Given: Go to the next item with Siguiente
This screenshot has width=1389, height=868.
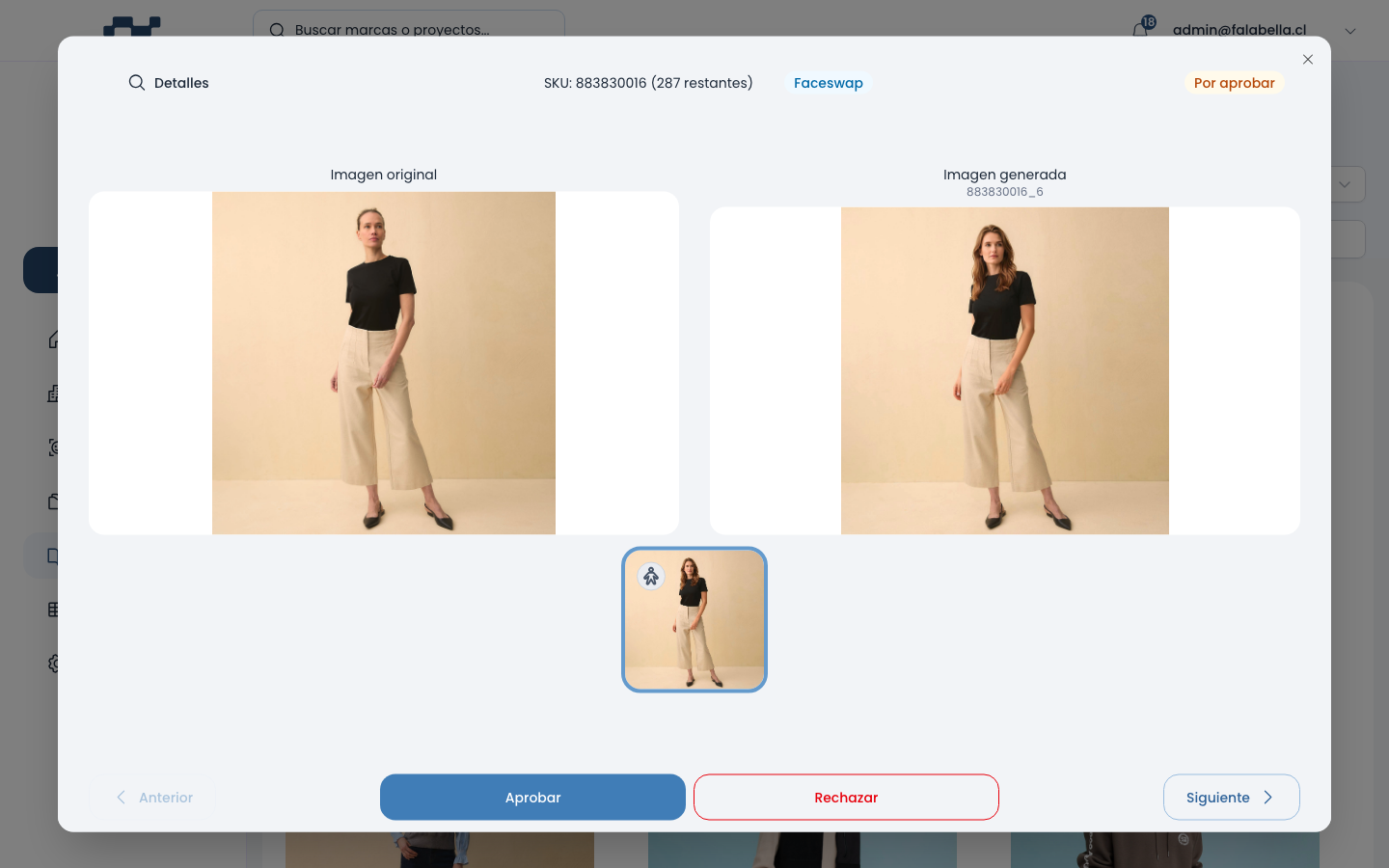Looking at the screenshot, I should click(x=1232, y=798).
